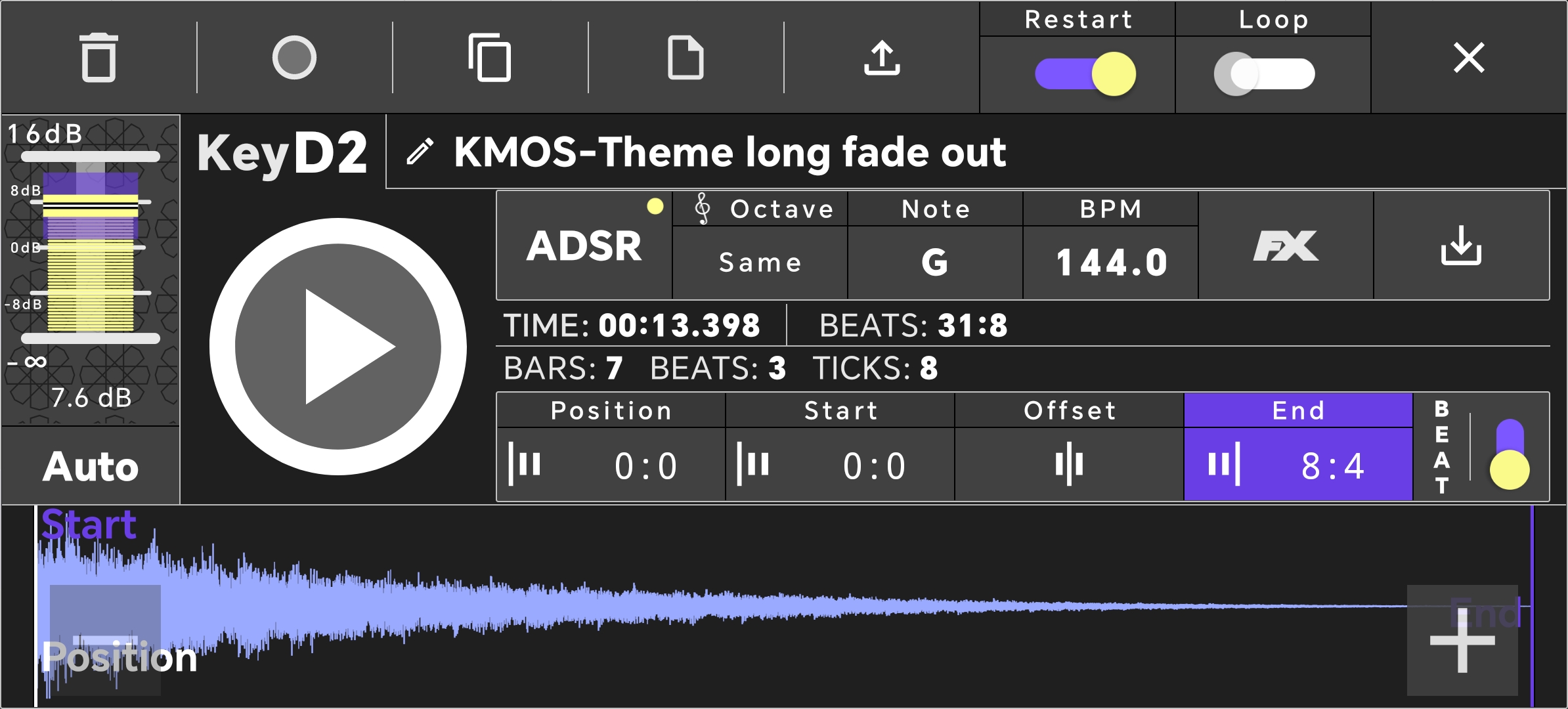Click the trash delete icon
This screenshot has height=709, width=1568.
point(98,58)
